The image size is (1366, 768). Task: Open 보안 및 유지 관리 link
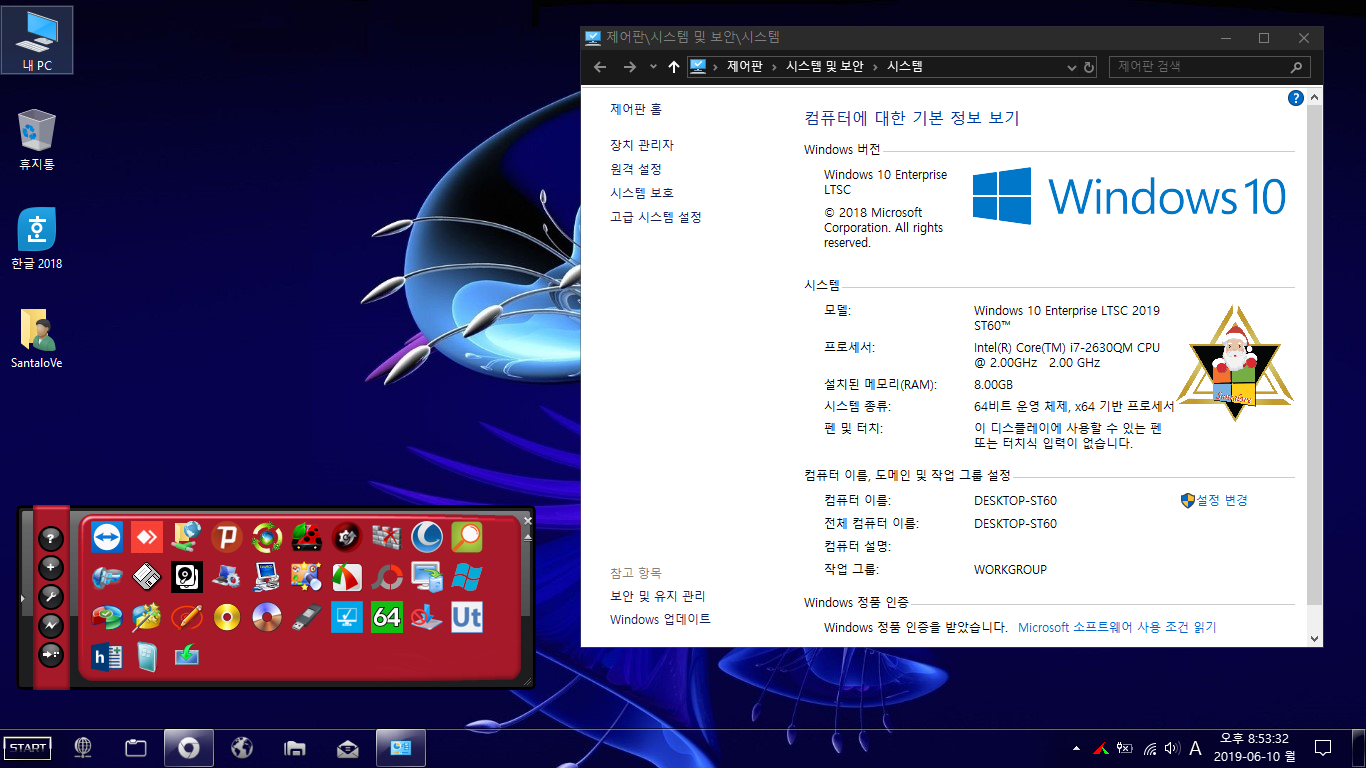[x=658, y=596]
